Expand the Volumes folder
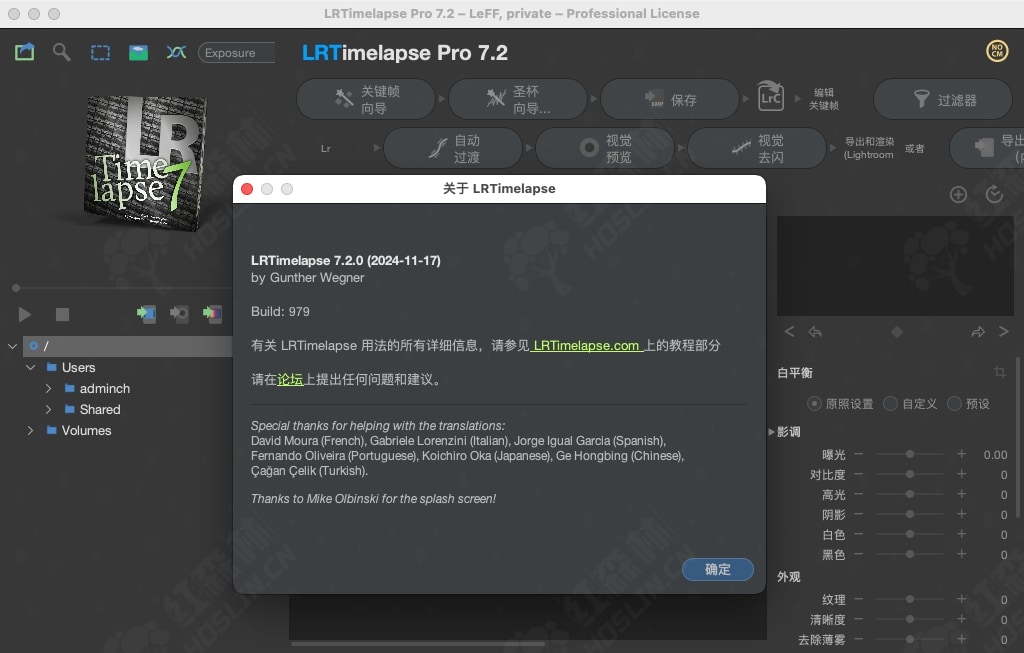The image size is (1024, 653). point(30,430)
